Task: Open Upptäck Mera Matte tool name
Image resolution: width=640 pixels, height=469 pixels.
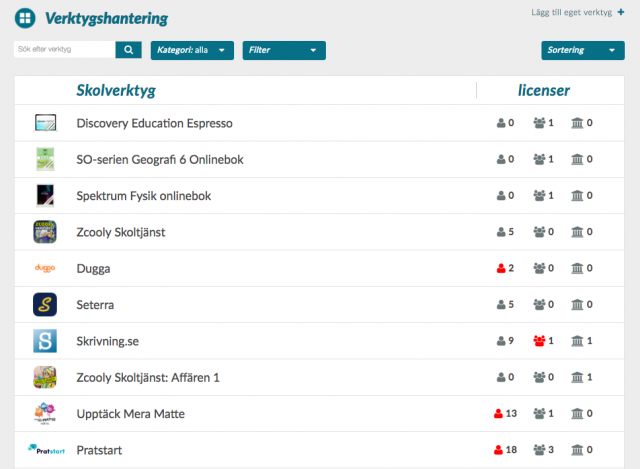Action: [x=131, y=414]
